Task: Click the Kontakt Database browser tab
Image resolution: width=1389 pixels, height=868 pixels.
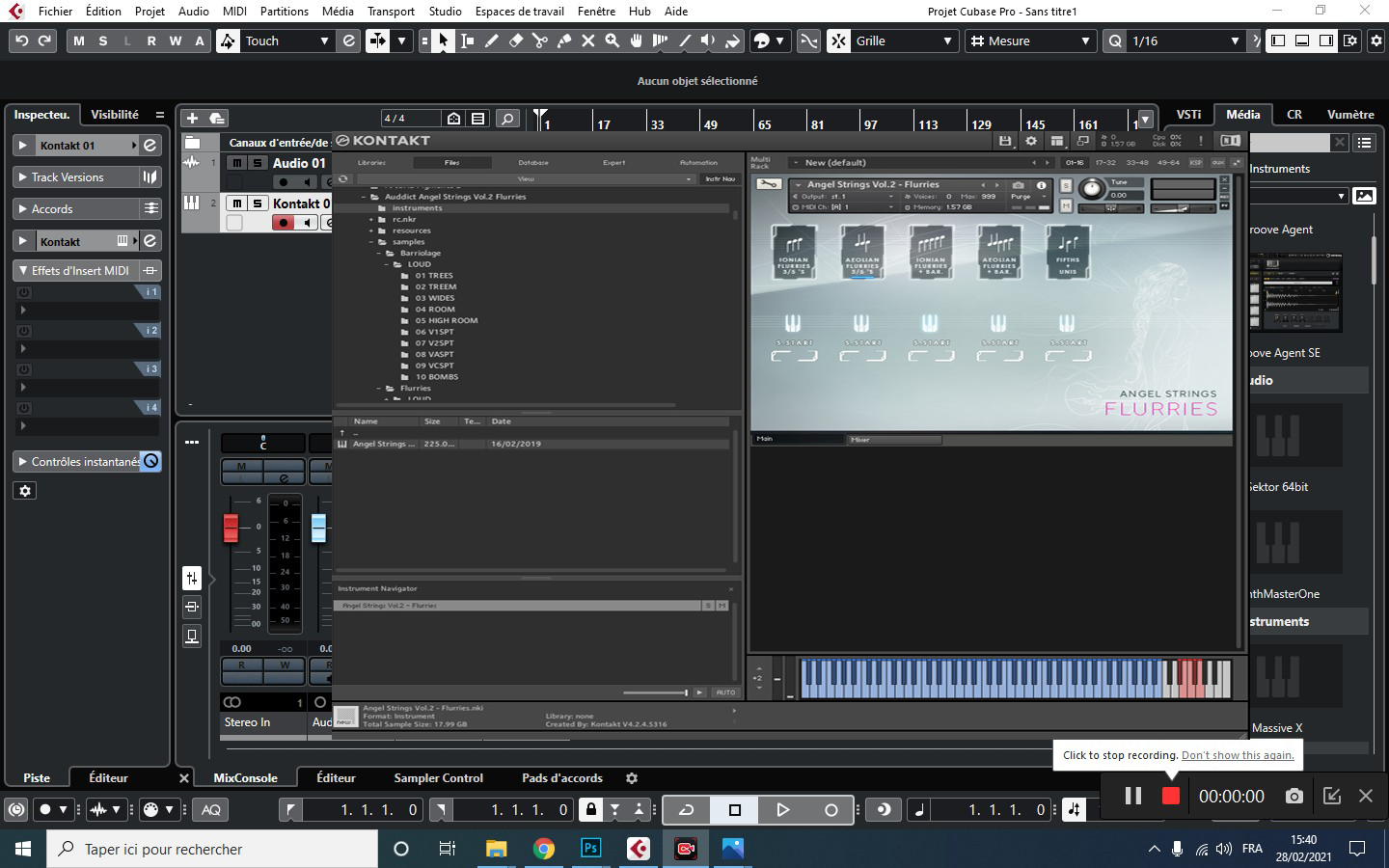Action: coord(533,162)
